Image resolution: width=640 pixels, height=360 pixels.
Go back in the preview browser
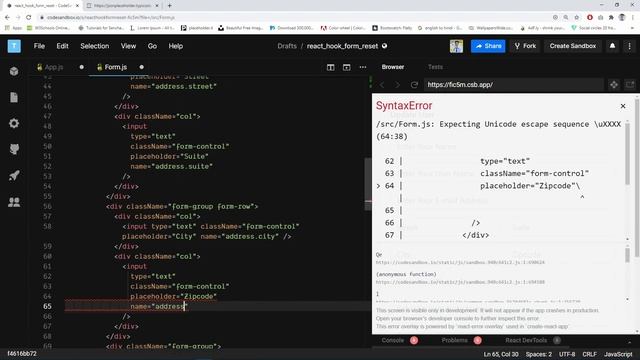point(382,85)
